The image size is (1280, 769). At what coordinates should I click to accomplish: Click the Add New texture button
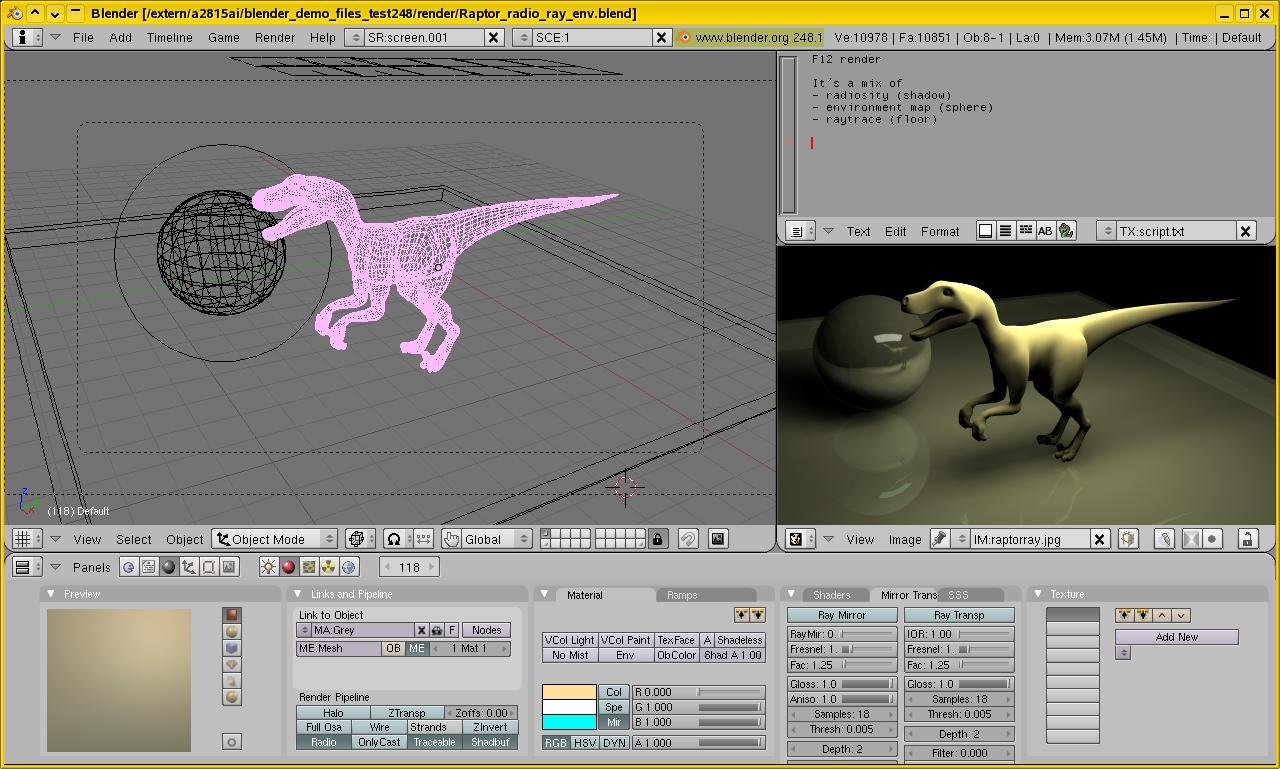click(x=1177, y=636)
